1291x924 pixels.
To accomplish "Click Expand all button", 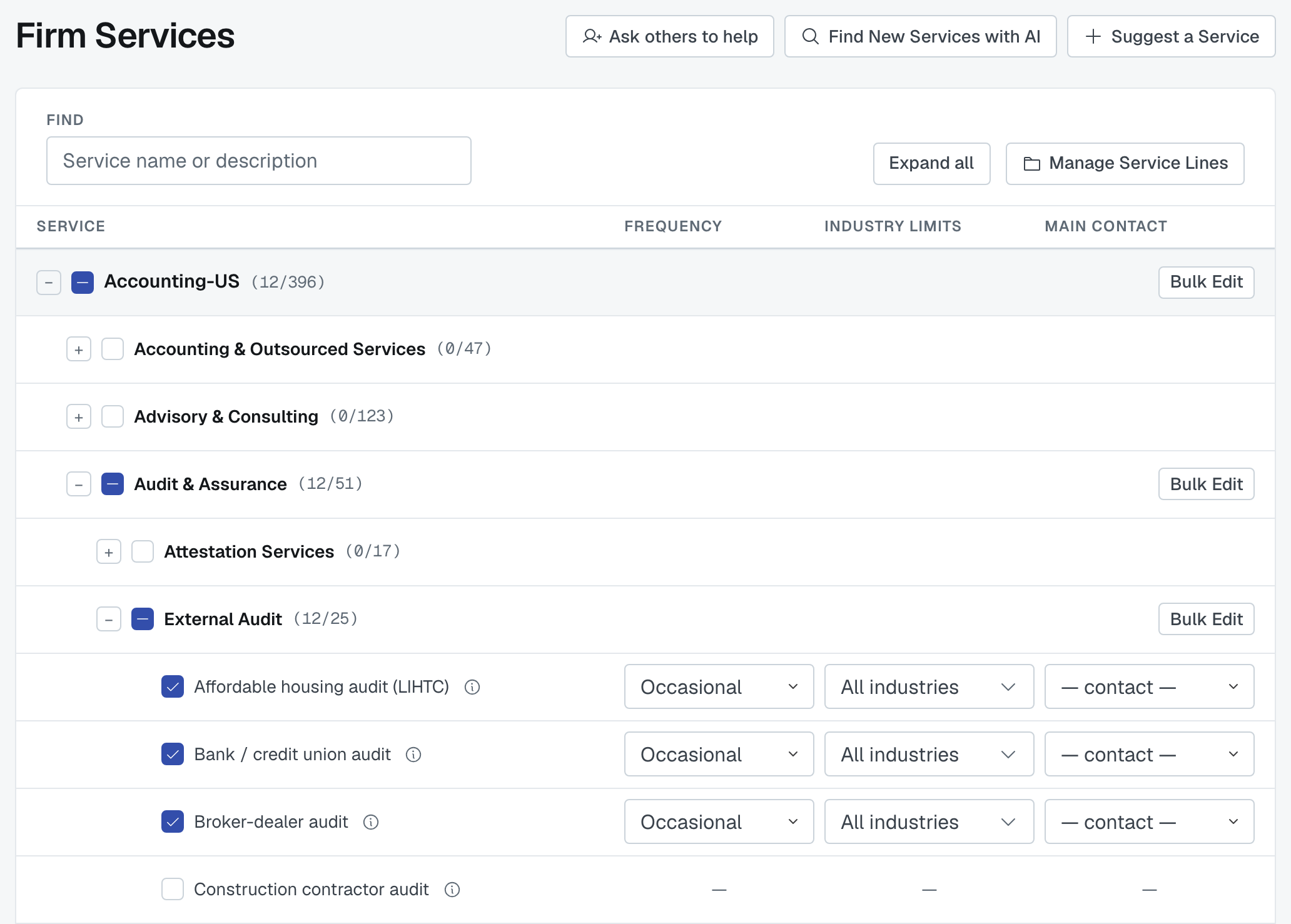I will point(932,163).
